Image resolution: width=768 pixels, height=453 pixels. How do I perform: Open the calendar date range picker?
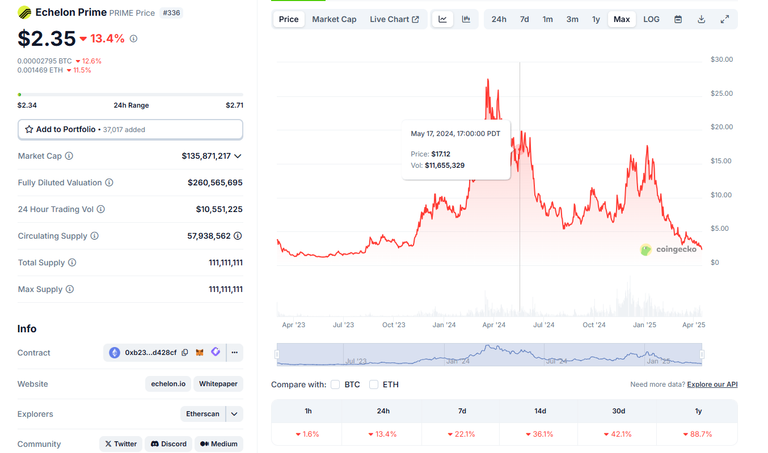[x=678, y=19]
